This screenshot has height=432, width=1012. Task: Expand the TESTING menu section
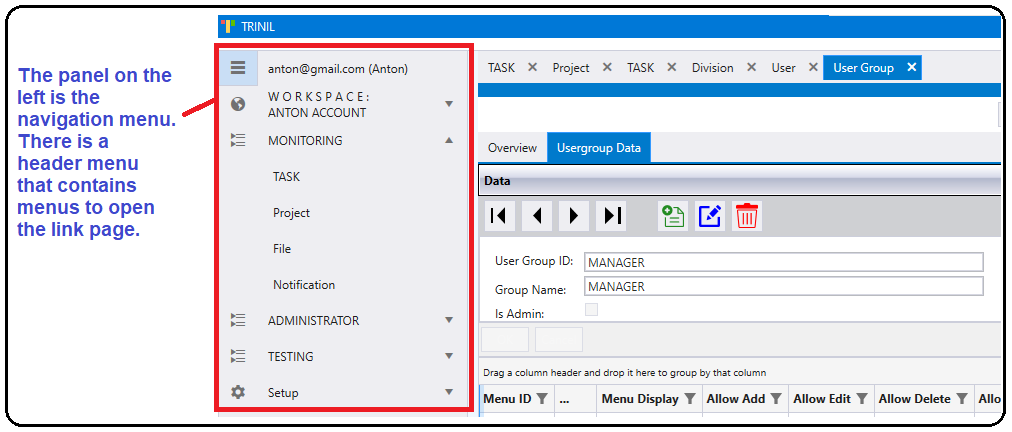coord(449,357)
